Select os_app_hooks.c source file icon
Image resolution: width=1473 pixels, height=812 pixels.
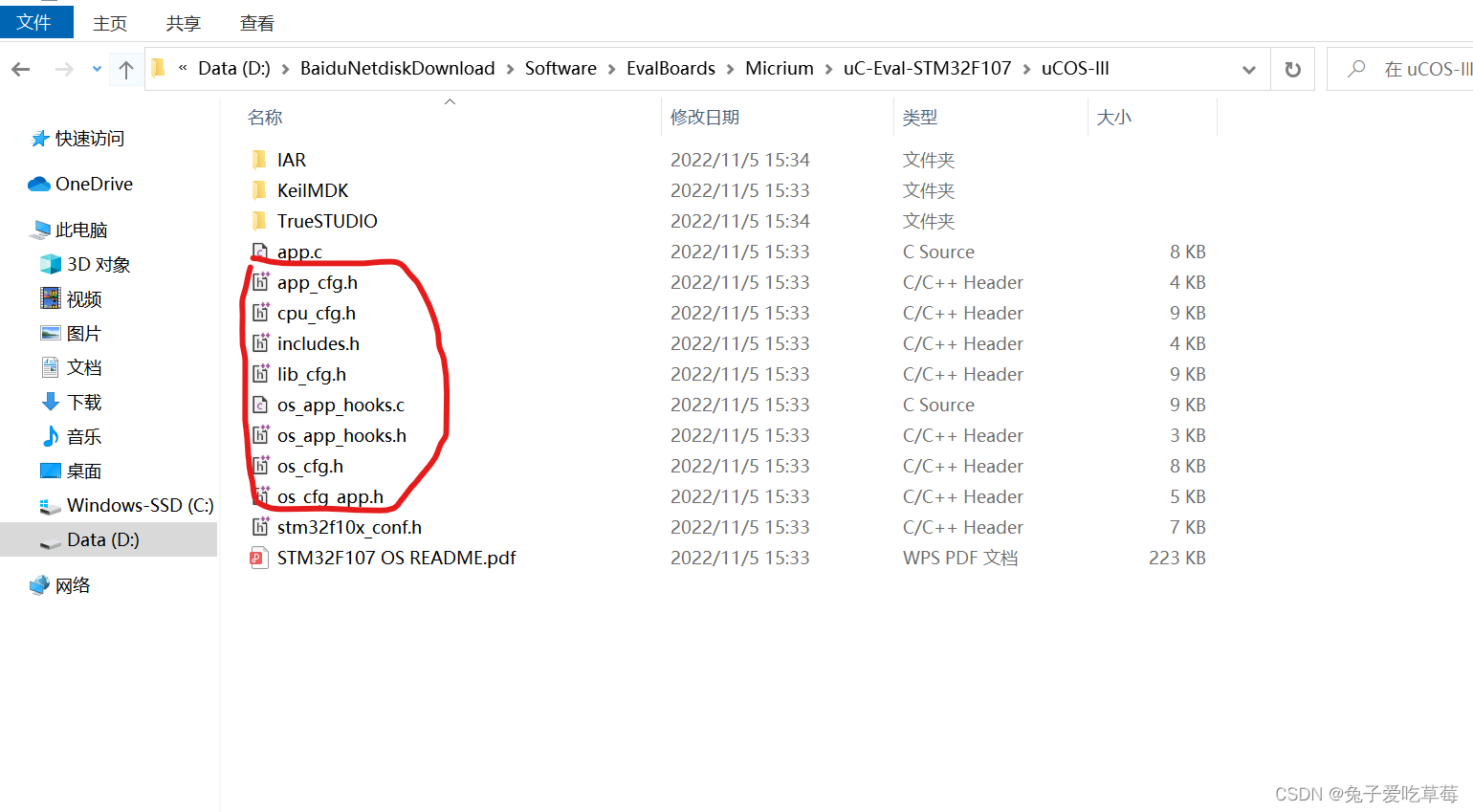[x=259, y=405]
